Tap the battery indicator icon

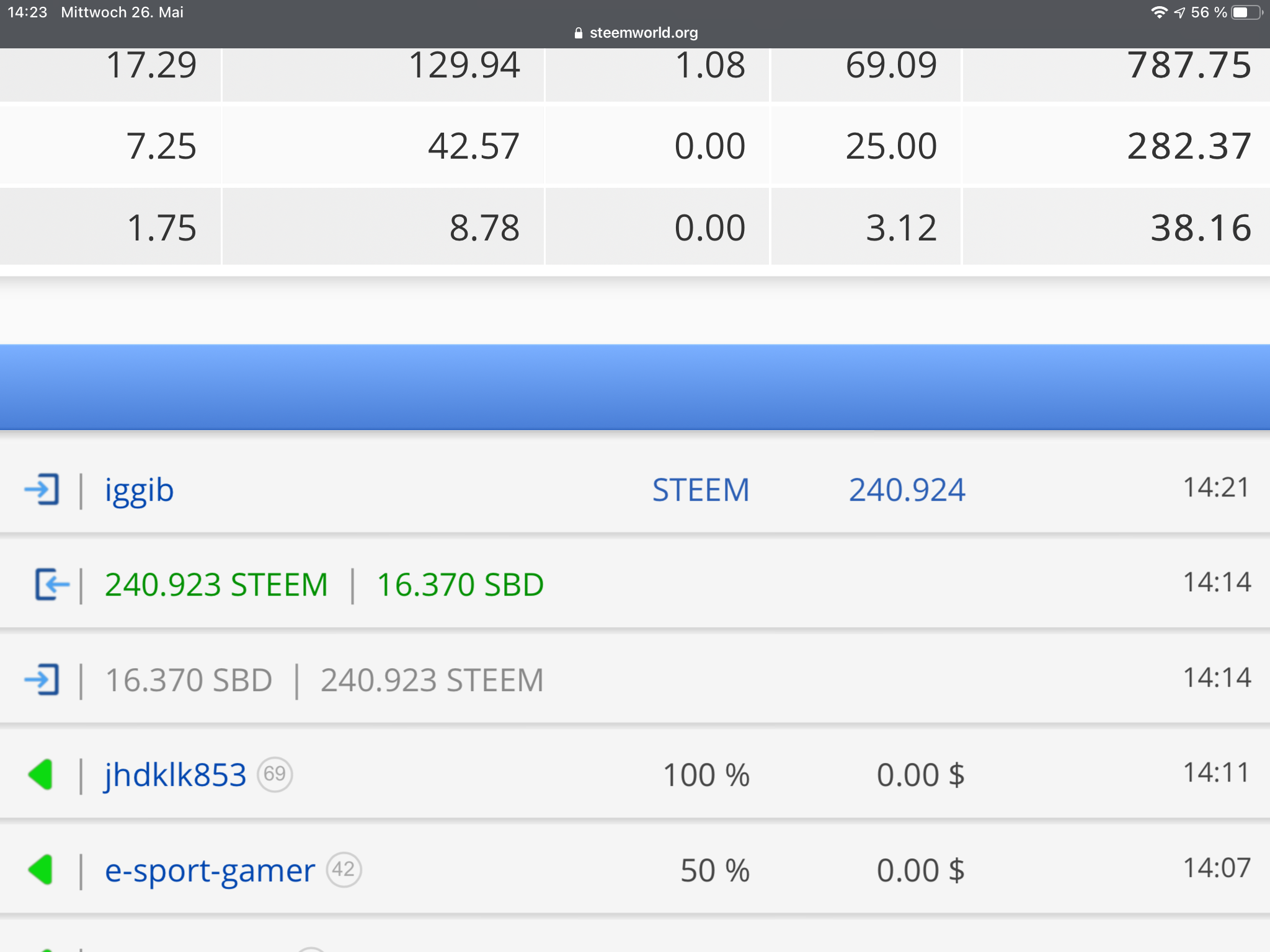coord(1247,12)
